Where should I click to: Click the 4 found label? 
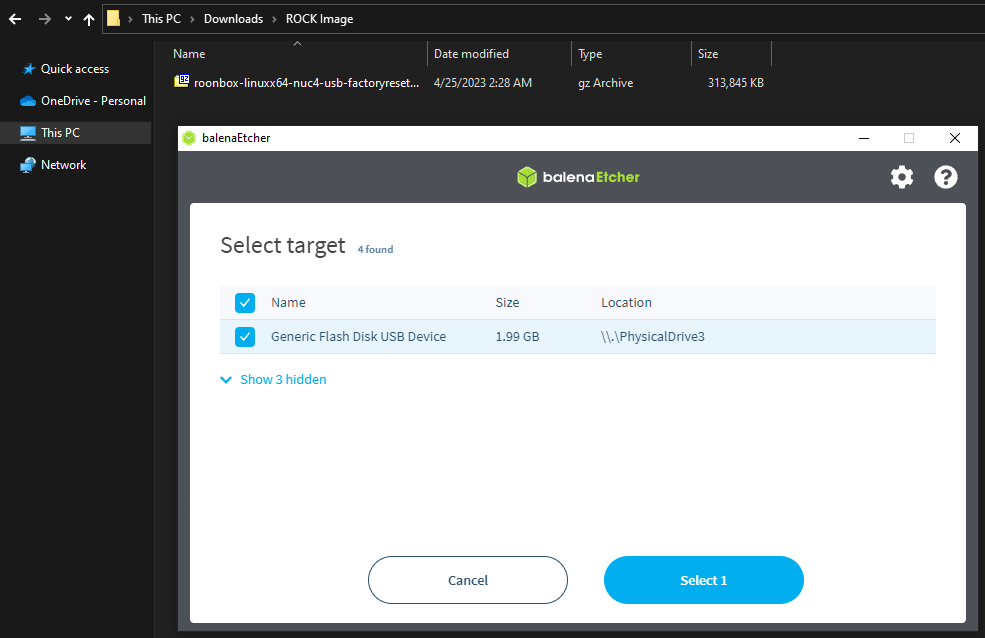(375, 249)
